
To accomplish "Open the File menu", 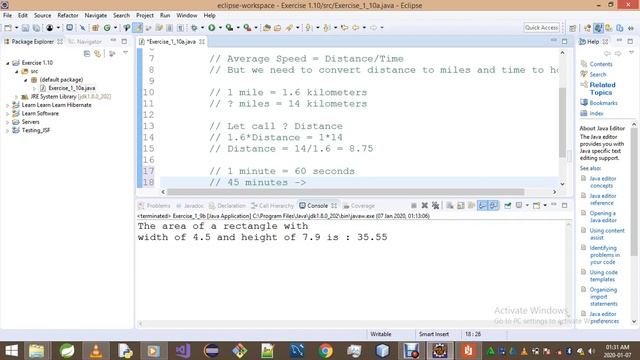I will coord(7,16).
